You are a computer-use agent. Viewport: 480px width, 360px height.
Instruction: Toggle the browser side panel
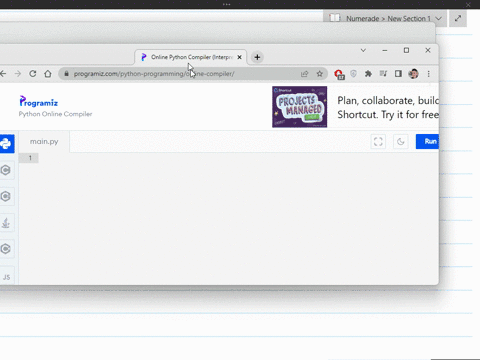(x=398, y=74)
